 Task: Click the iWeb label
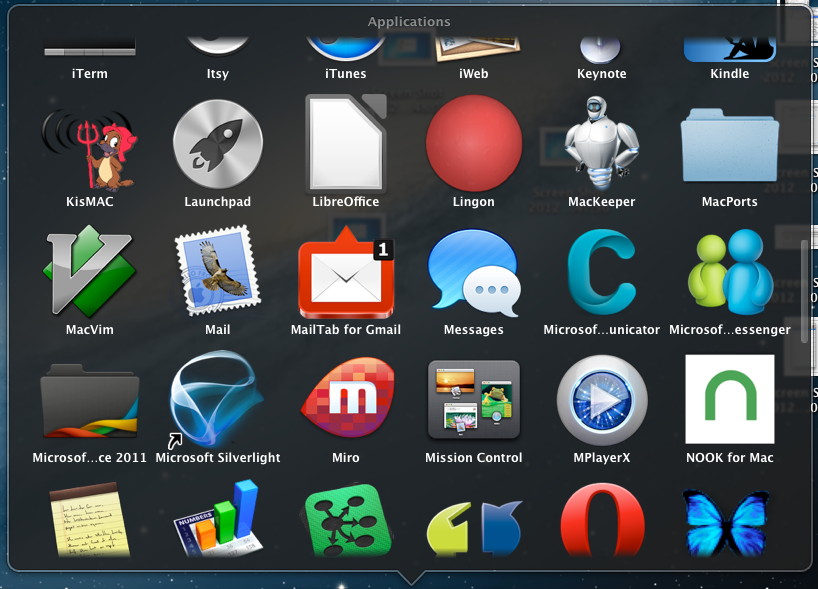coord(474,74)
